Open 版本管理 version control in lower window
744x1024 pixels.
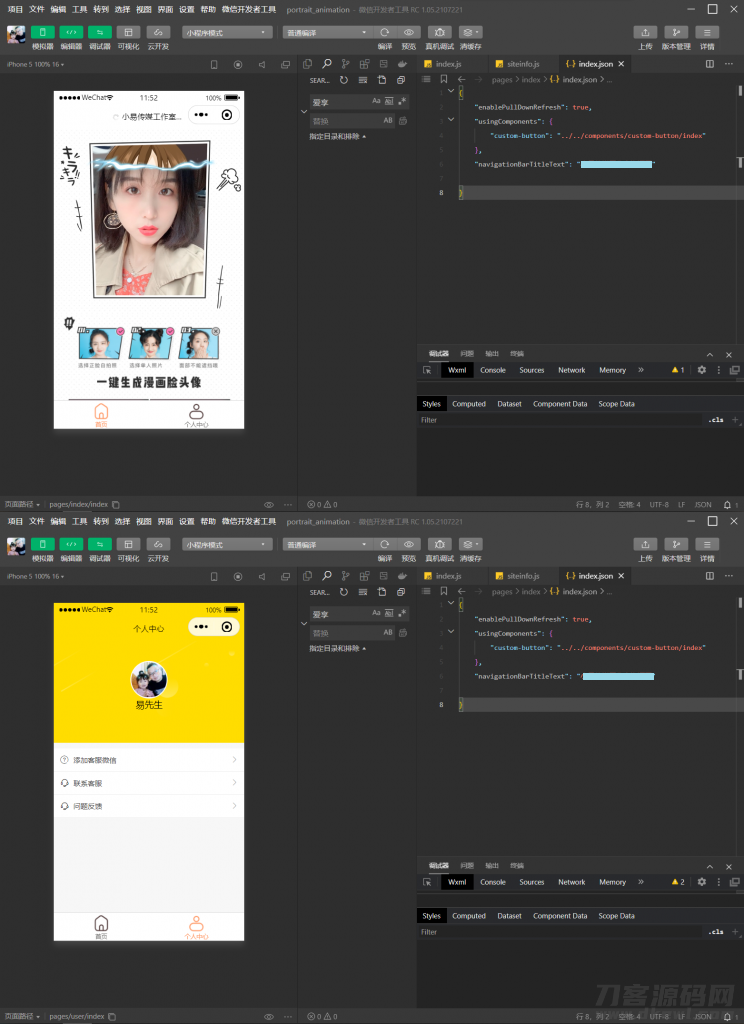(676, 544)
